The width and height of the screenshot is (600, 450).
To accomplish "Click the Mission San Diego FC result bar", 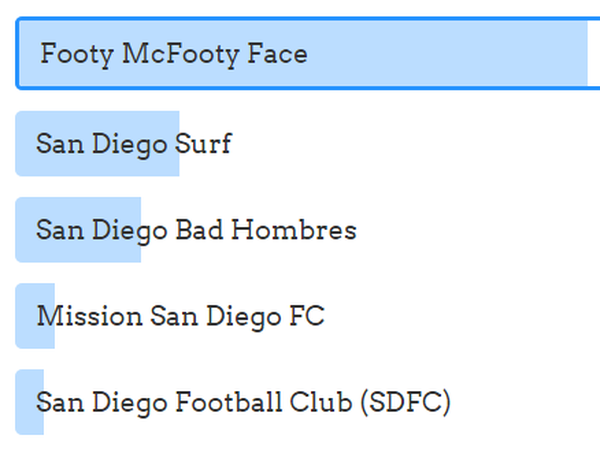I will [x=35, y=317].
